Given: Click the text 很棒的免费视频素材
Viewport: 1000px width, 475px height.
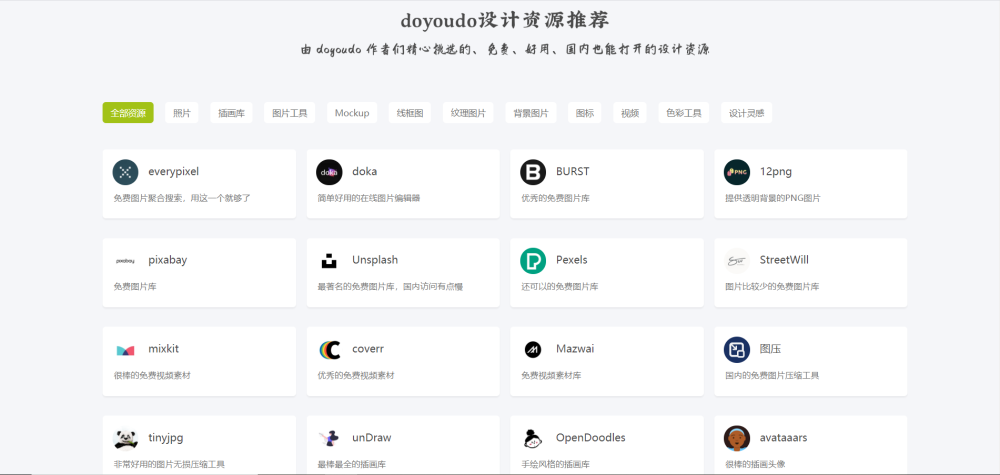Looking at the screenshot, I should [x=152, y=376].
